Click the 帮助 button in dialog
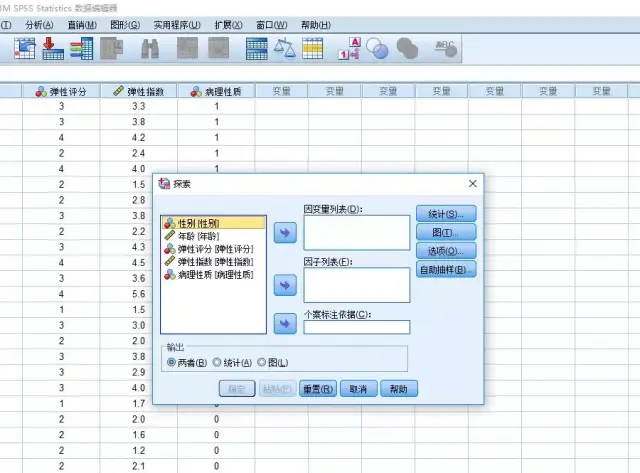 399,389
